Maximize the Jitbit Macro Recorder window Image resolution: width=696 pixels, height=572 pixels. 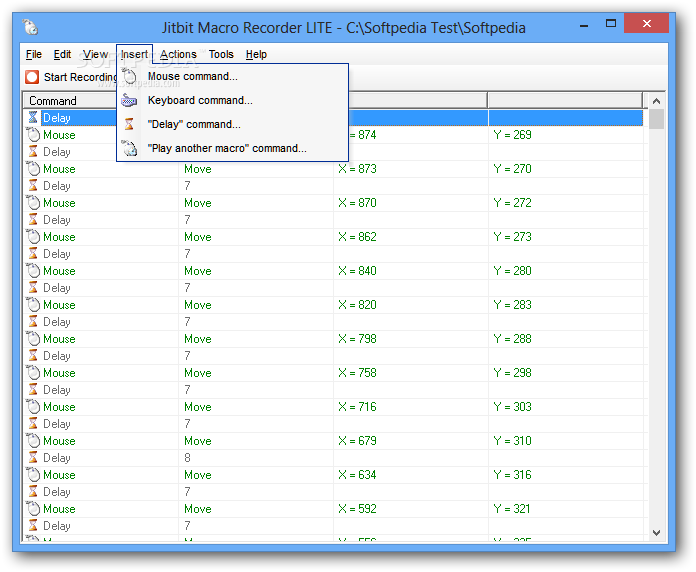(x=611, y=24)
